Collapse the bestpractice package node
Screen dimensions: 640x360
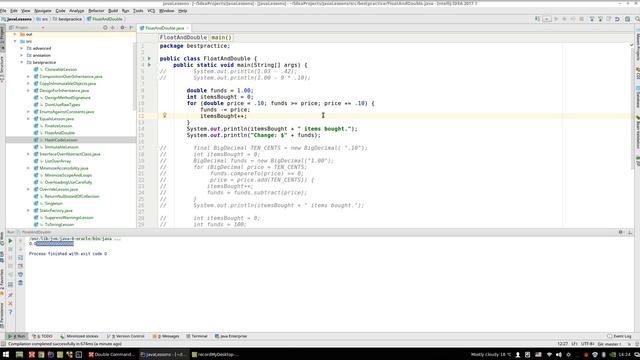coord(22,62)
